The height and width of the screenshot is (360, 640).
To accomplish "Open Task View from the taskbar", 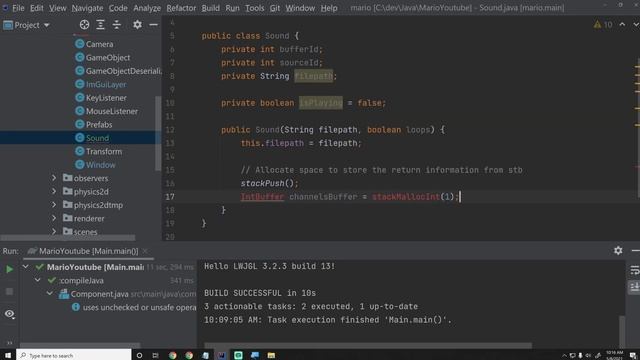I will (156, 356).
